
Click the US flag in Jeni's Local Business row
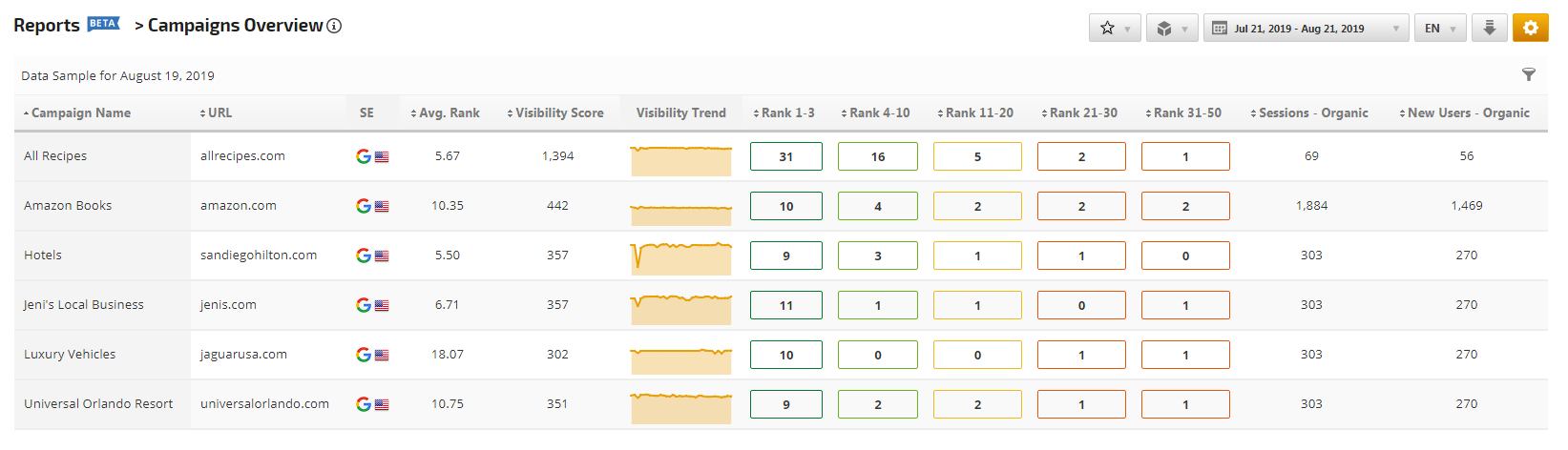(x=382, y=306)
